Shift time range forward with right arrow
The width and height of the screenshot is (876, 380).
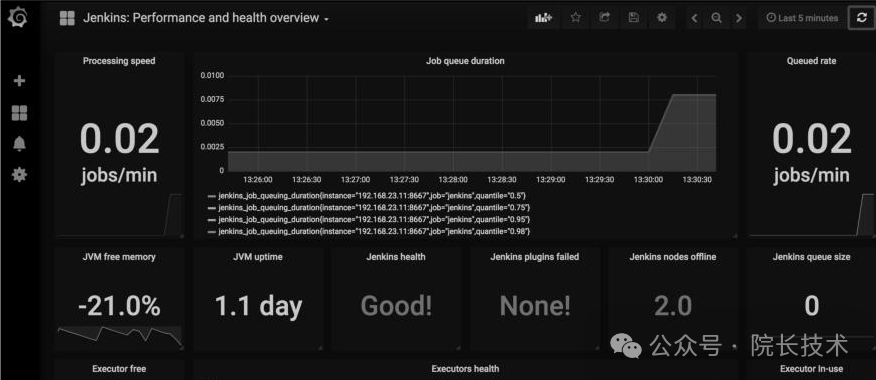pyautogui.click(x=739, y=18)
